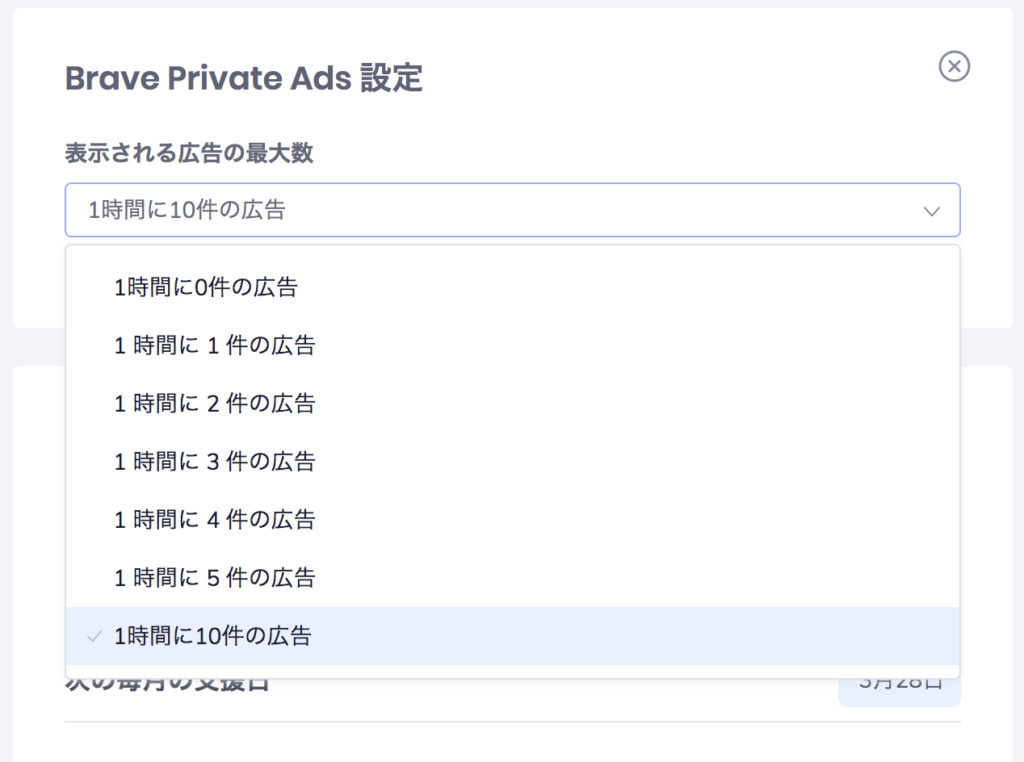1024x762 pixels.
Task: Click the 3月28日 date badge
Action: (899, 691)
